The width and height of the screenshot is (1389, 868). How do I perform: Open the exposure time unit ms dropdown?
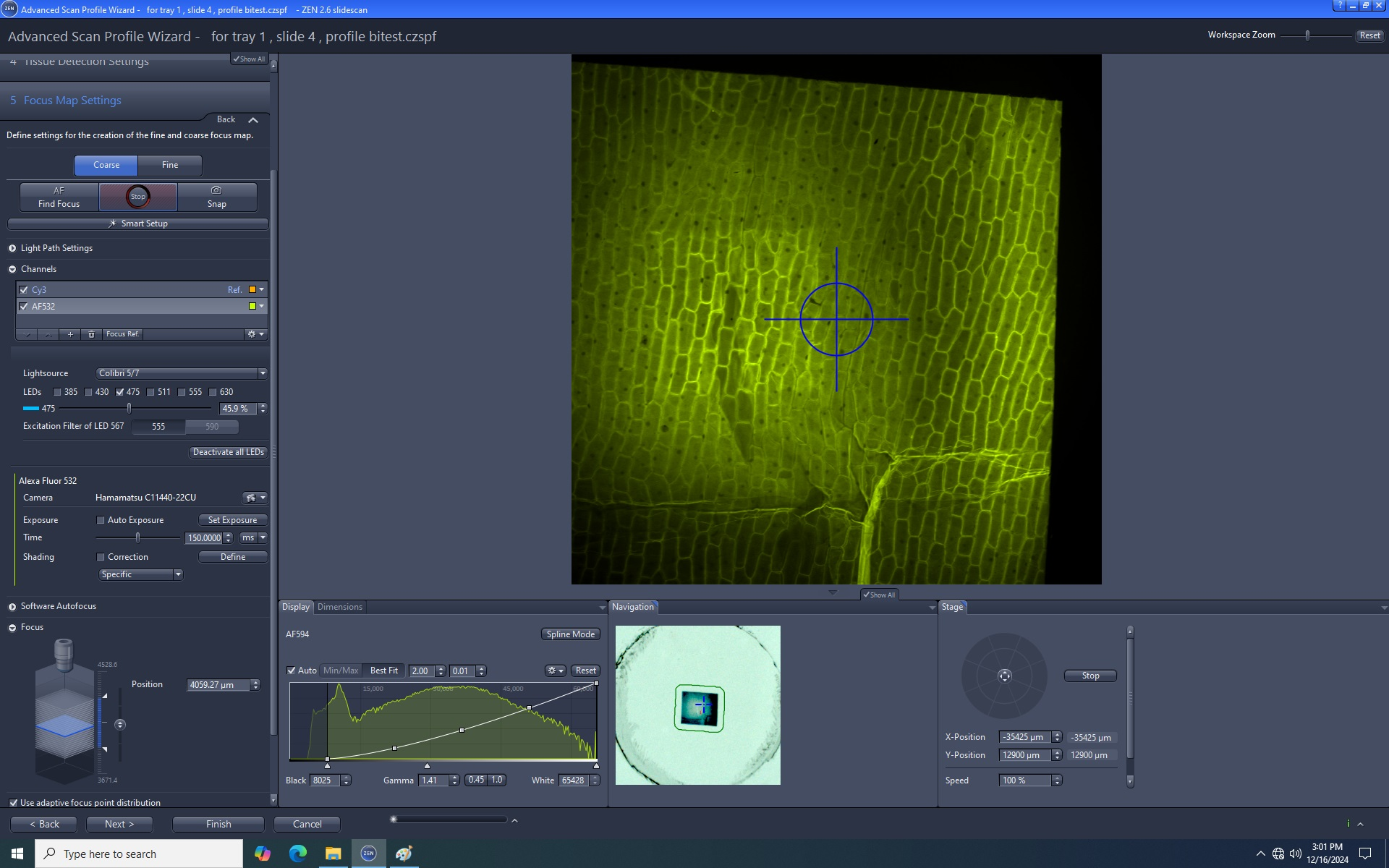254,538
